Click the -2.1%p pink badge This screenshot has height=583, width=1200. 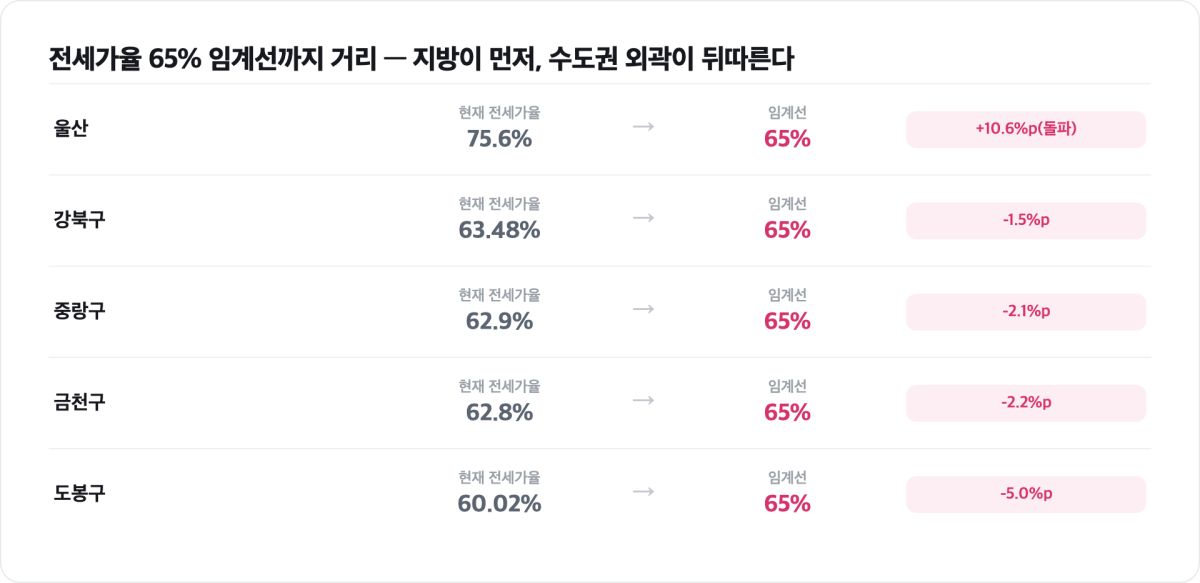click(1026, 311)
